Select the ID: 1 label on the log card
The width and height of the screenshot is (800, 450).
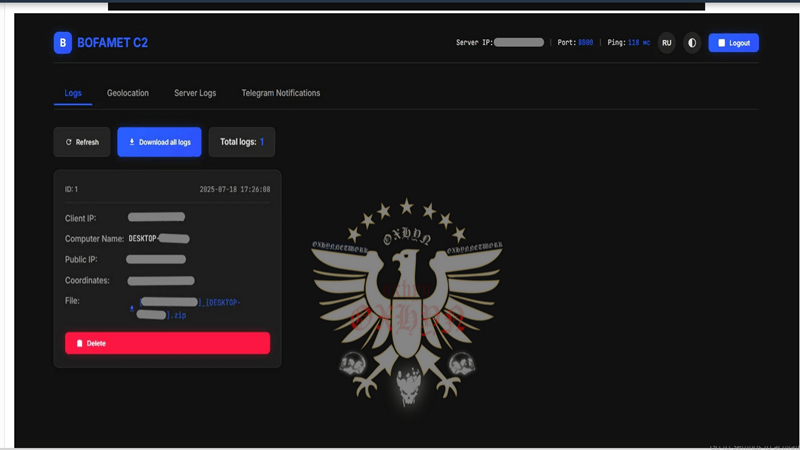[71, 189]
